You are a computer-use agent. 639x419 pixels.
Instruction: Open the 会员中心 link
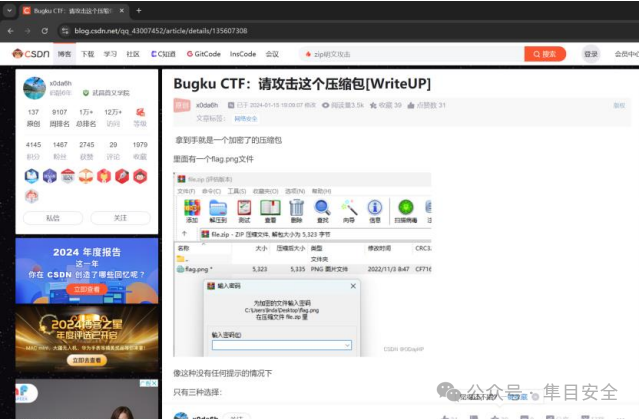click(626, 54)
